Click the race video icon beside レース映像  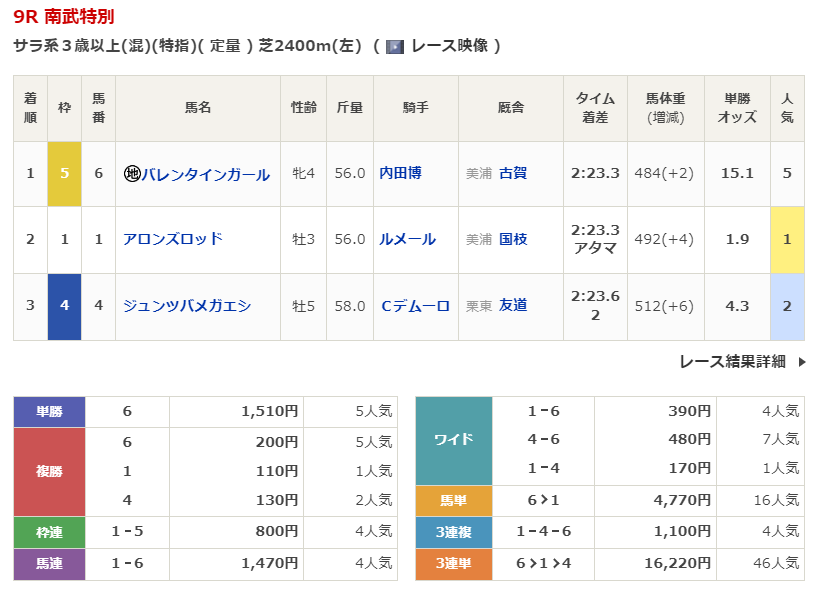[395, 47]
